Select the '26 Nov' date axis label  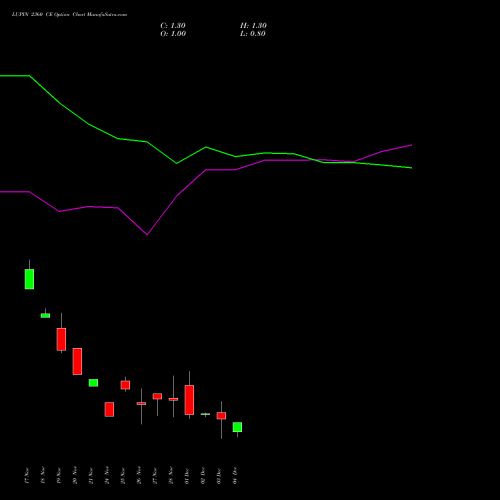(139, 475)
